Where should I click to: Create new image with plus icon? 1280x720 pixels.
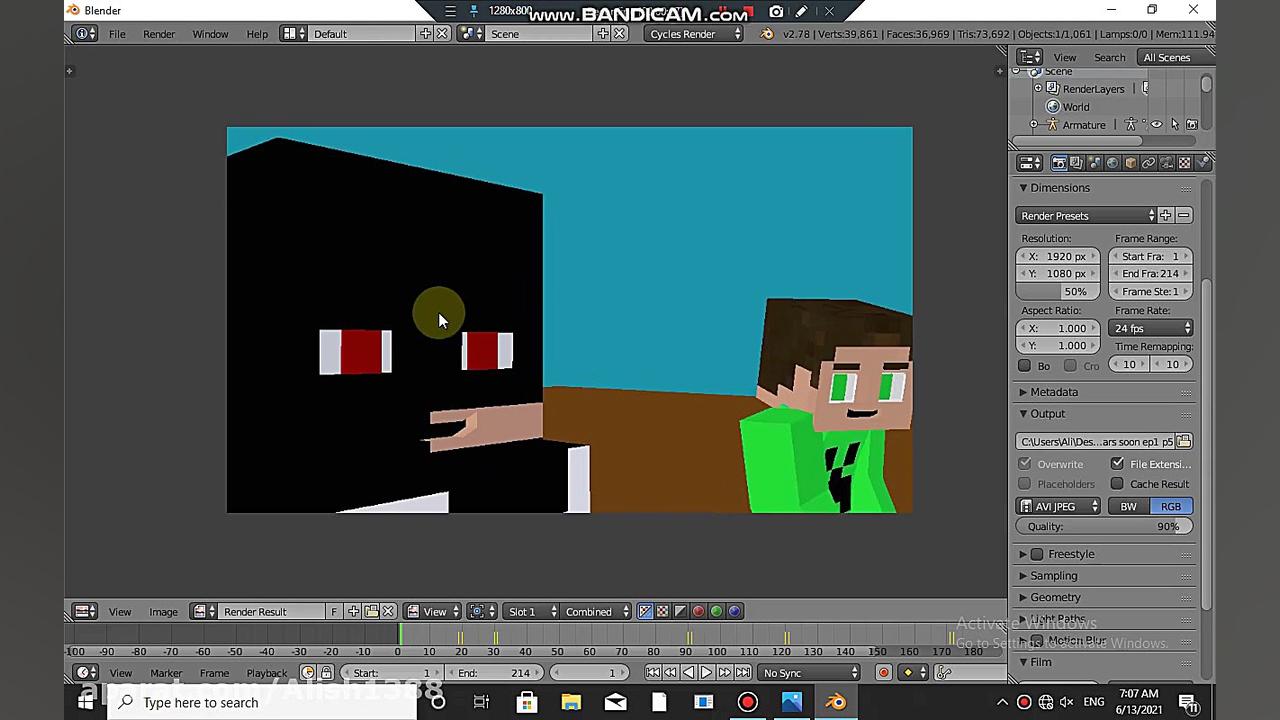(353, 612)
